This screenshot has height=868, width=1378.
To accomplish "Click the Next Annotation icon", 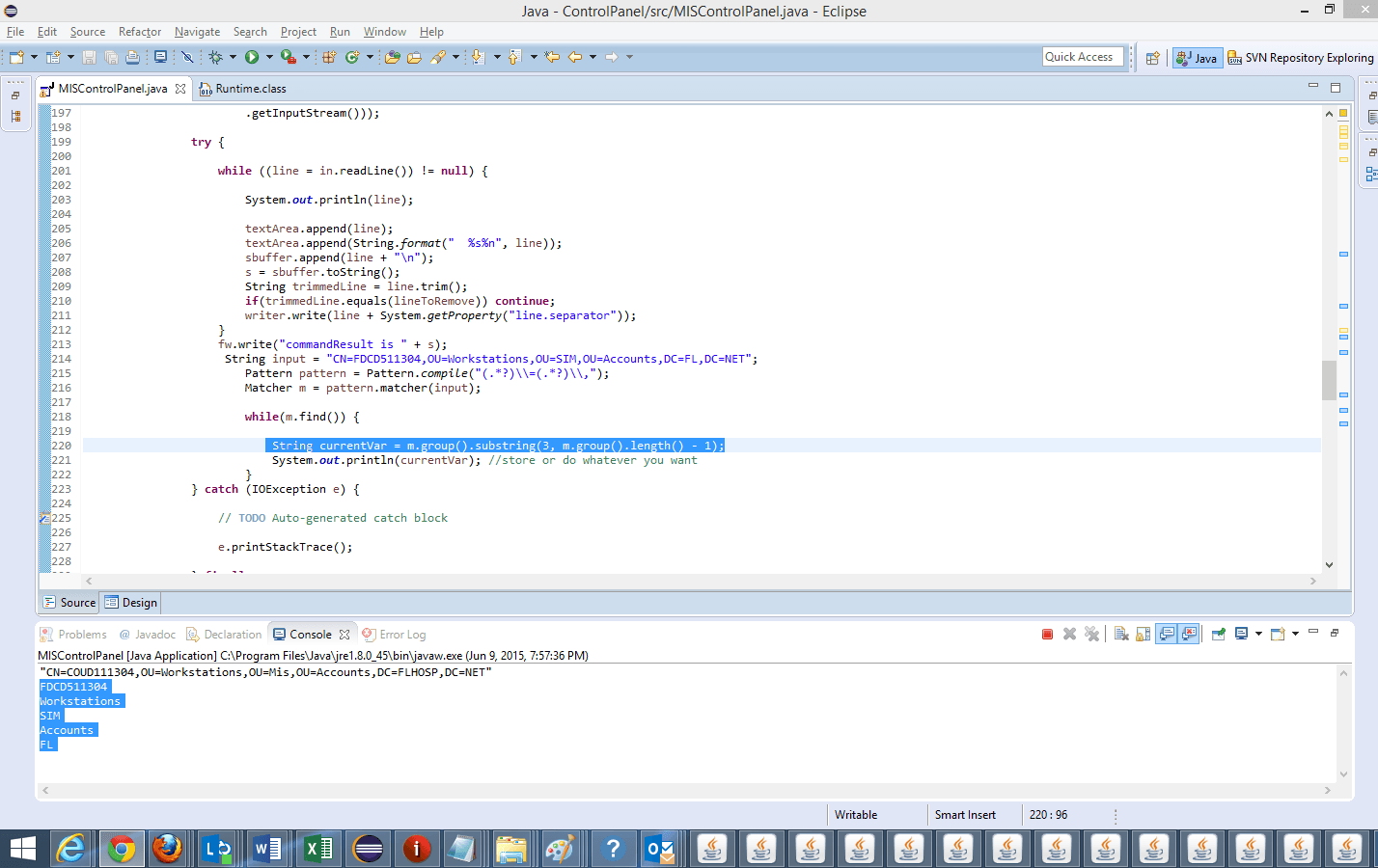I will (478, 57).
